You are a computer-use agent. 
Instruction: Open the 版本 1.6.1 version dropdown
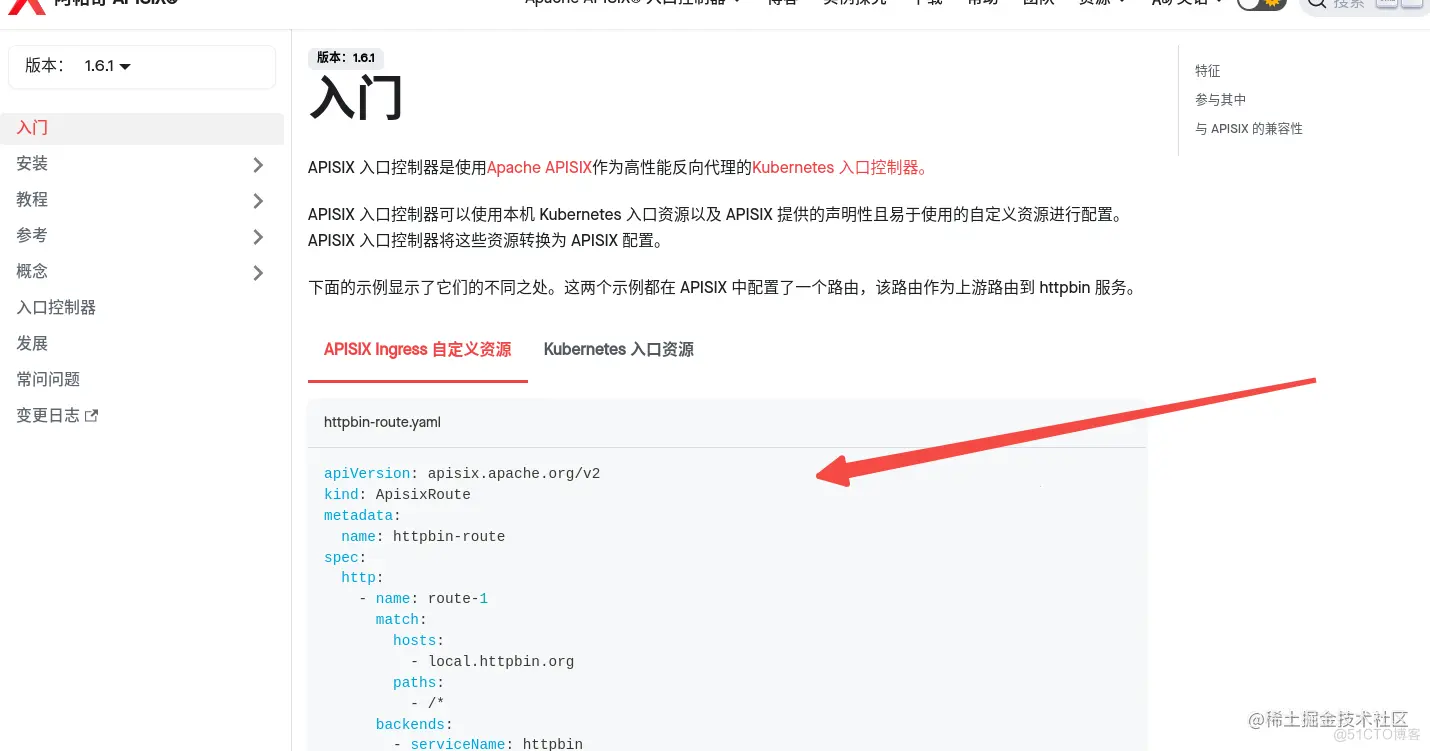[107, 66]
